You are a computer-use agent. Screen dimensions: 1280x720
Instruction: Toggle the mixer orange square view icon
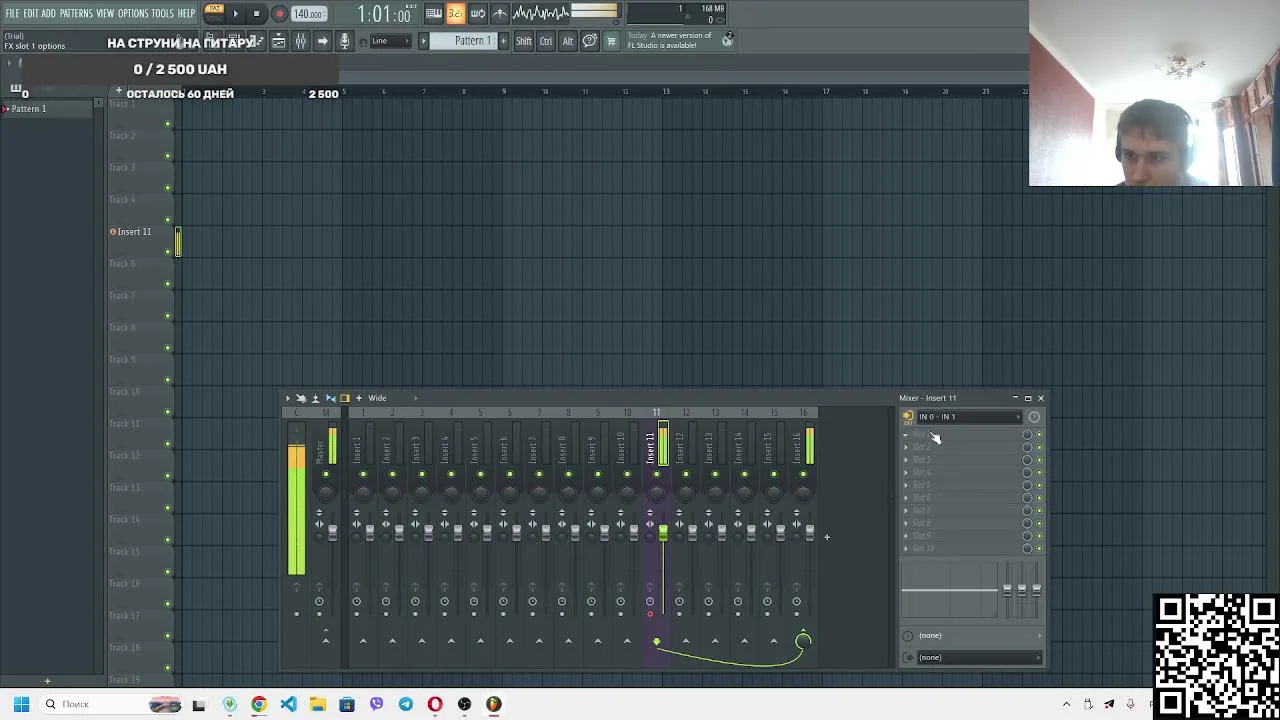[345, 398]
